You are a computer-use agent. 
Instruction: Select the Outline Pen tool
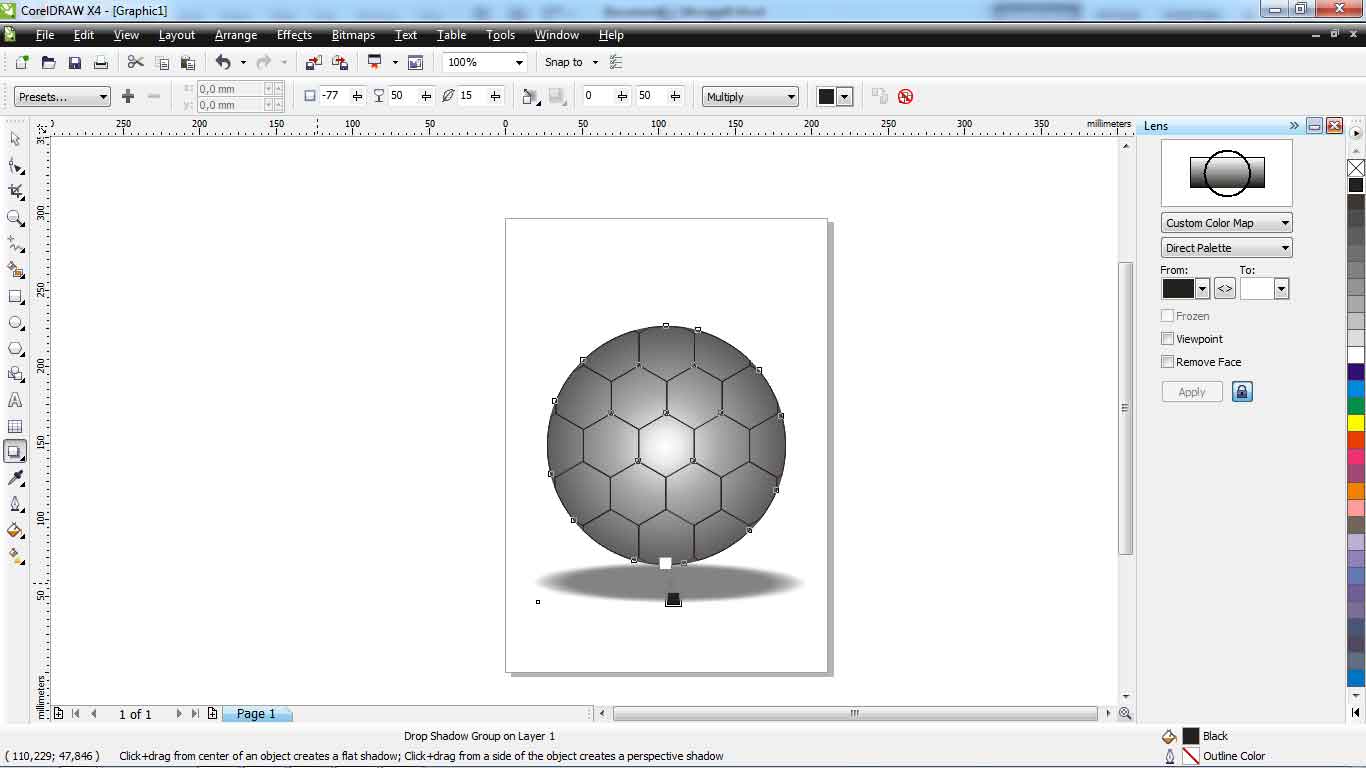[x=15, y=504]
